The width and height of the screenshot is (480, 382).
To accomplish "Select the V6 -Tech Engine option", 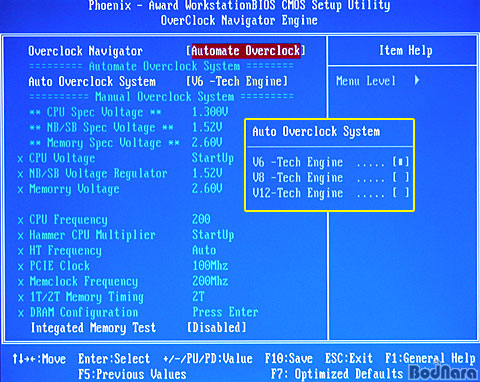I will (330, 162).
